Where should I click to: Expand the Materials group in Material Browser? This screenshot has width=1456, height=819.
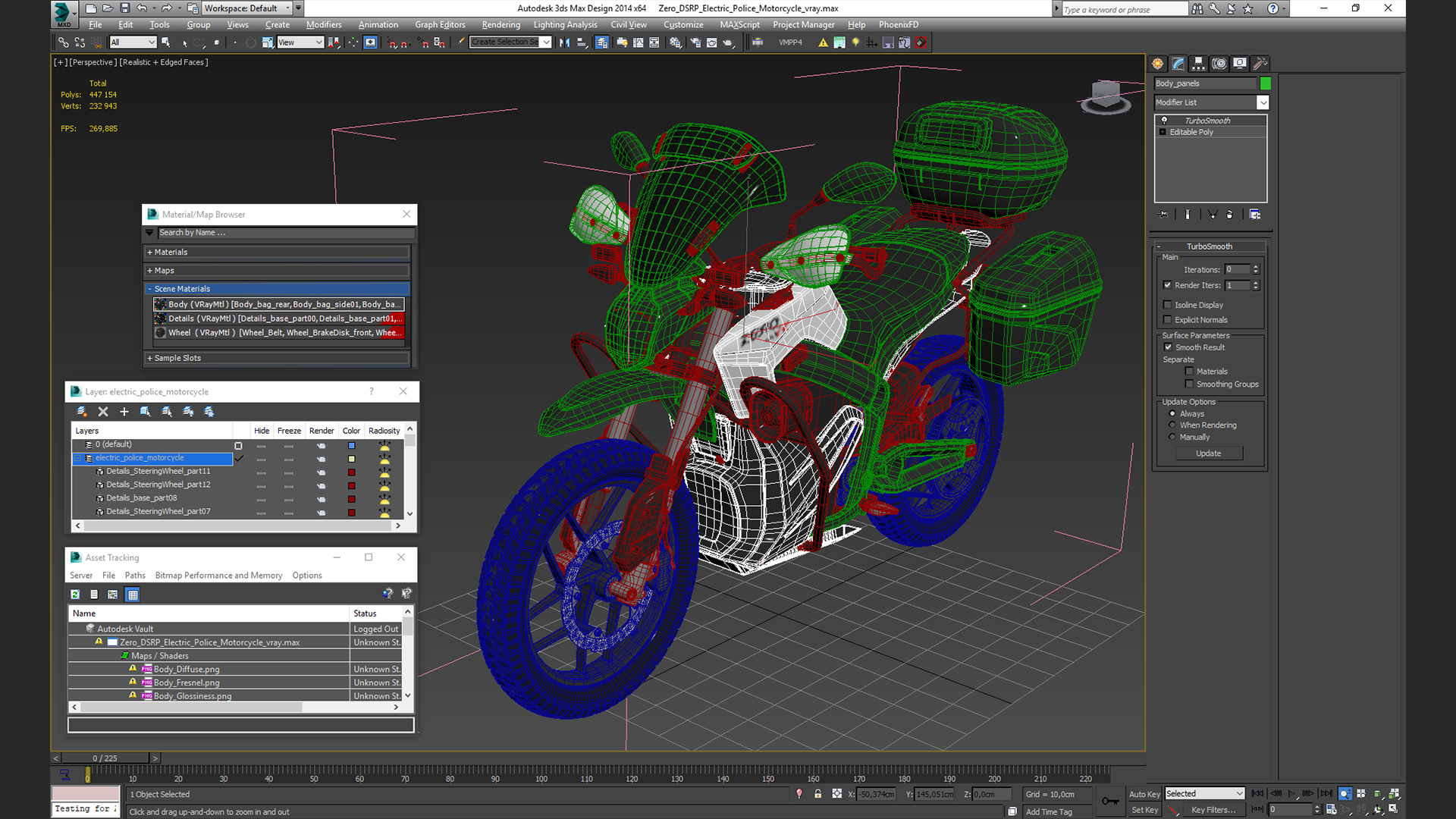coord(278,253)
